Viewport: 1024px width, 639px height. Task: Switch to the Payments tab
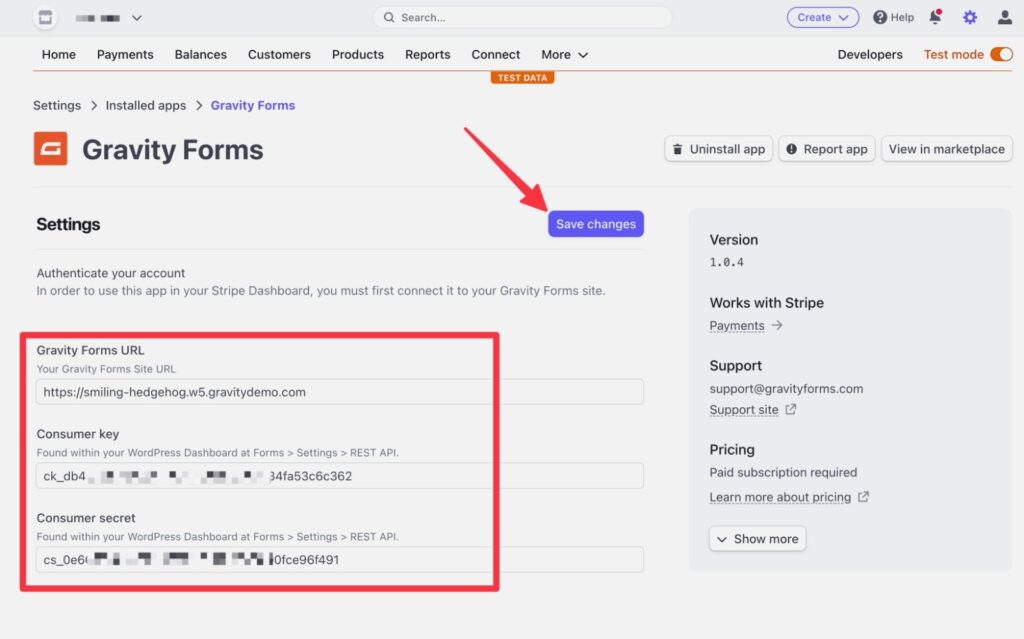[x=125, y=55]
